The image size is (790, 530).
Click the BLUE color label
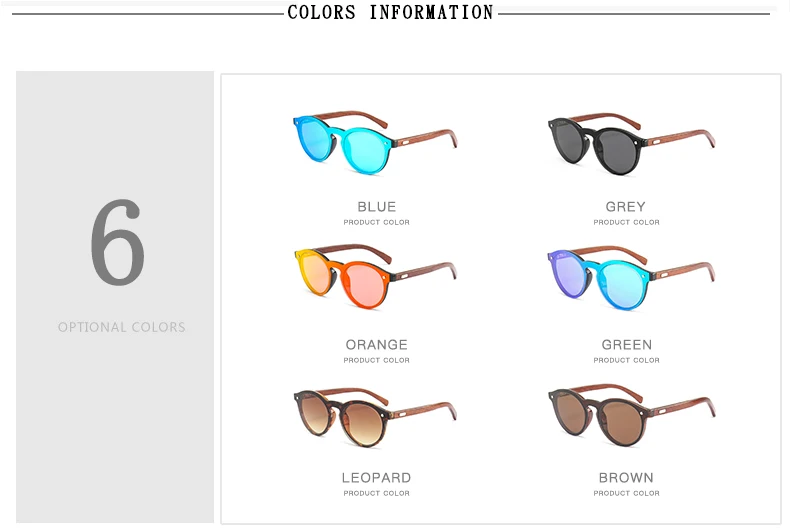click(x=376, y=207)
